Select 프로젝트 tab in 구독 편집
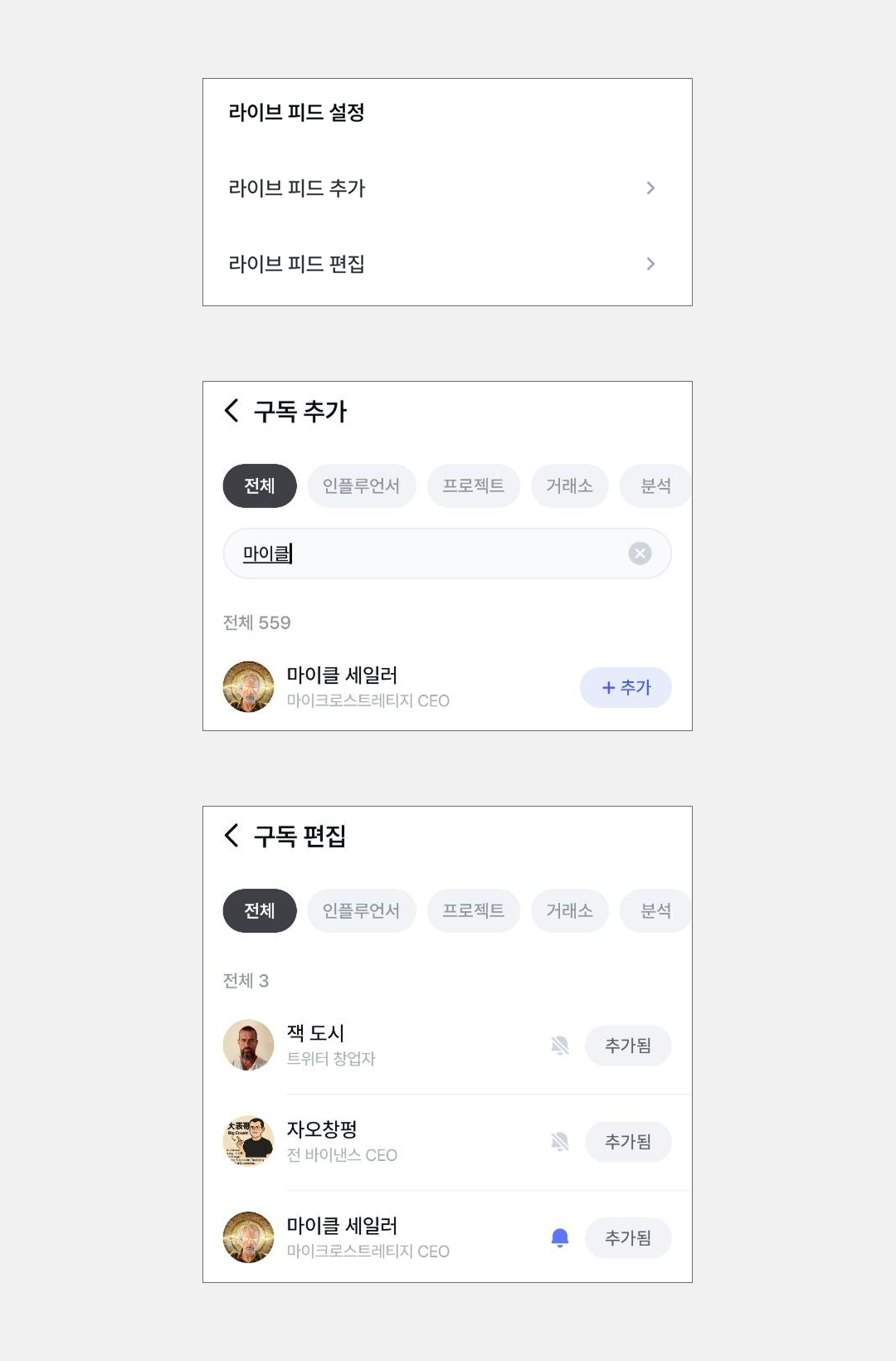The image size is (896, 1361). click(x=473, y=911)
